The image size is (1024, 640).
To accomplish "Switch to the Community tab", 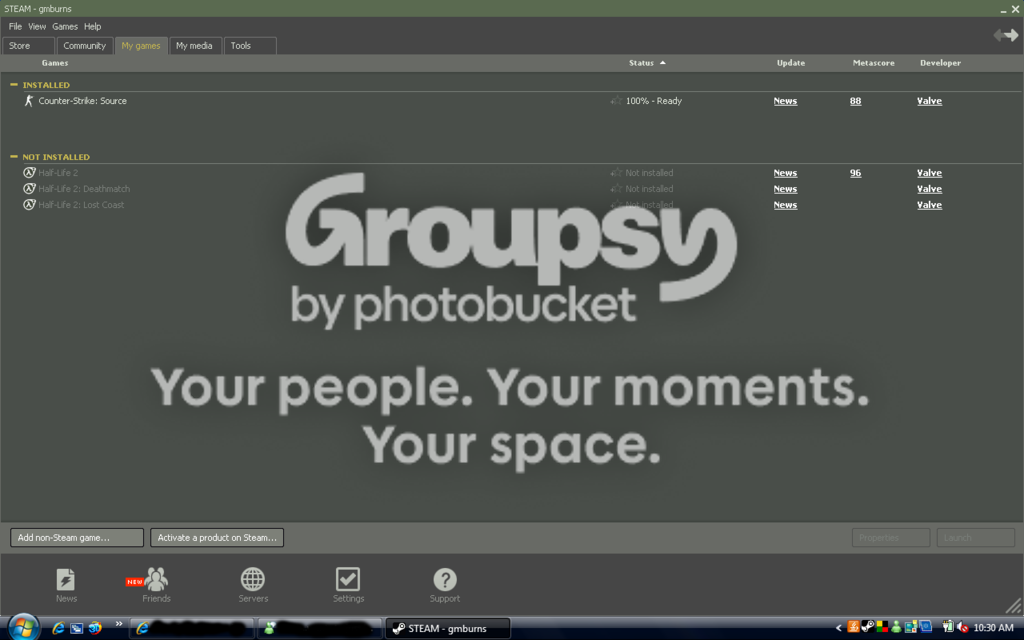I will click(x=84, y=46).
